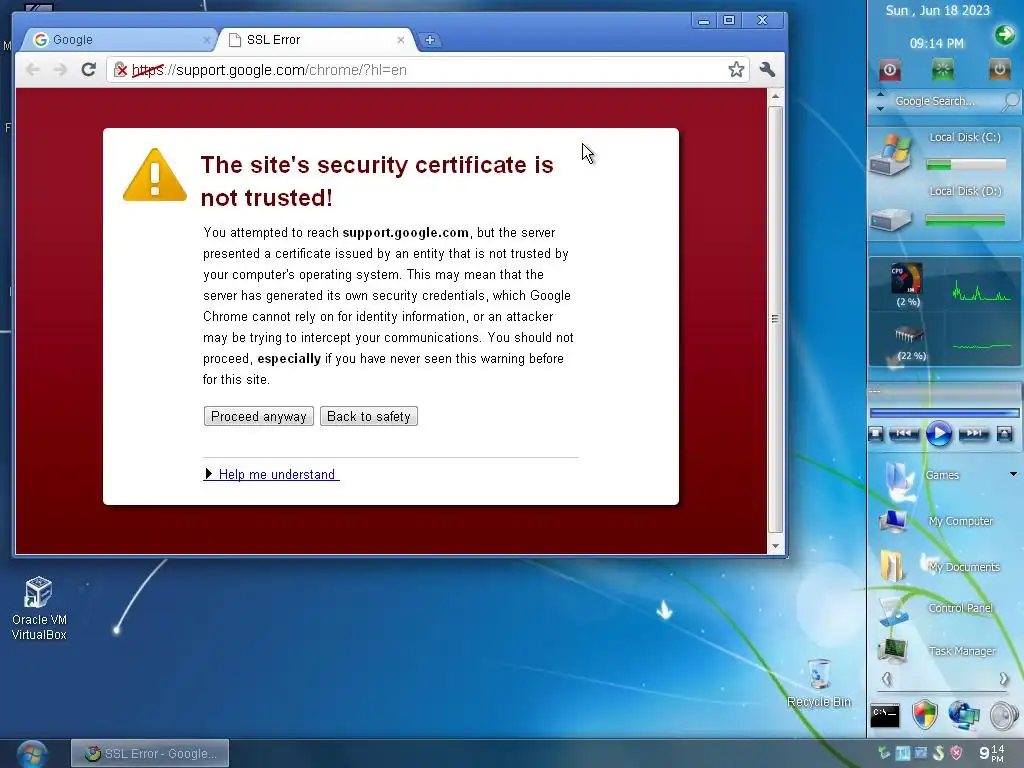Click the media player play button
The image size is (1024, 768).
click(938, 433)
